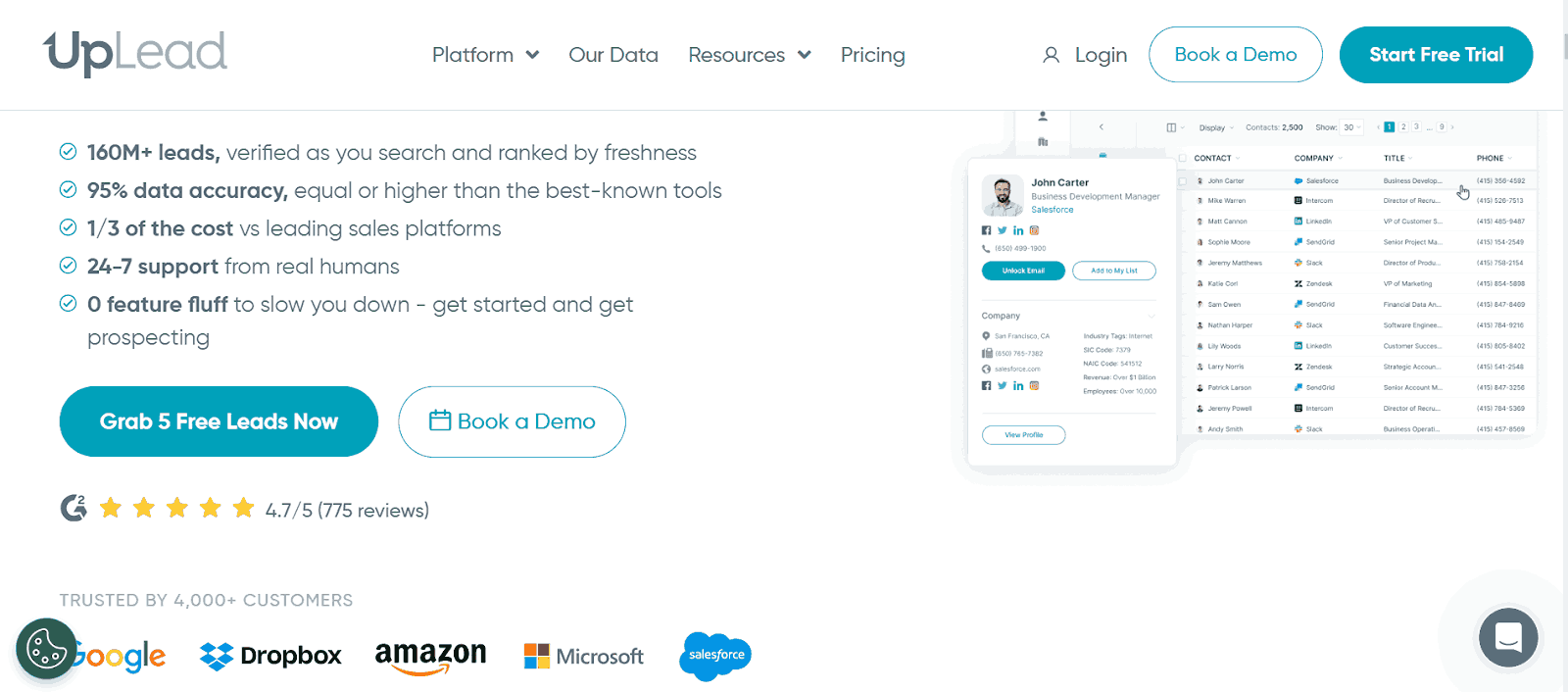Screen dimensions: 1568x692
Task: Click the Amazon logo
Action: click(x=430, y=655)
